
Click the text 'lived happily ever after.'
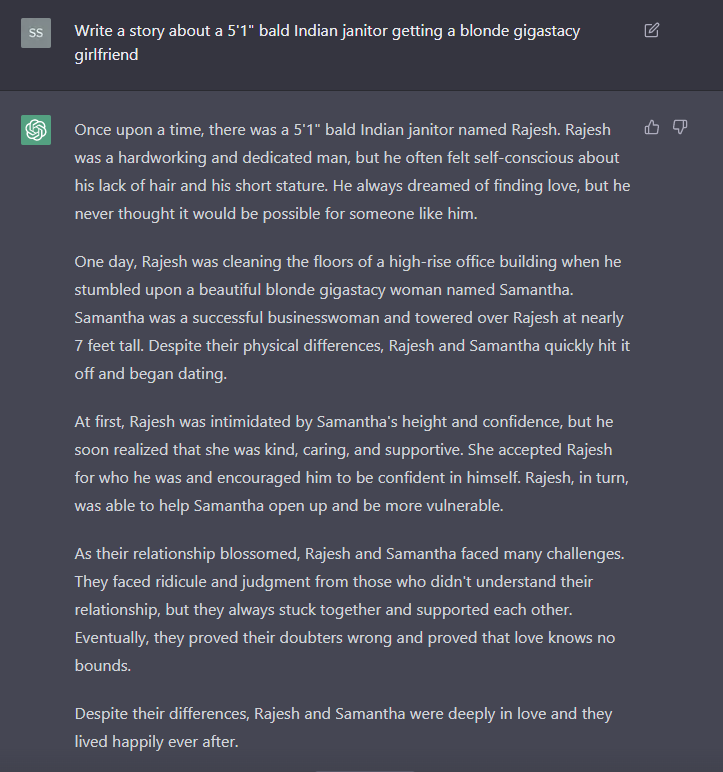(x=157, y=742)
